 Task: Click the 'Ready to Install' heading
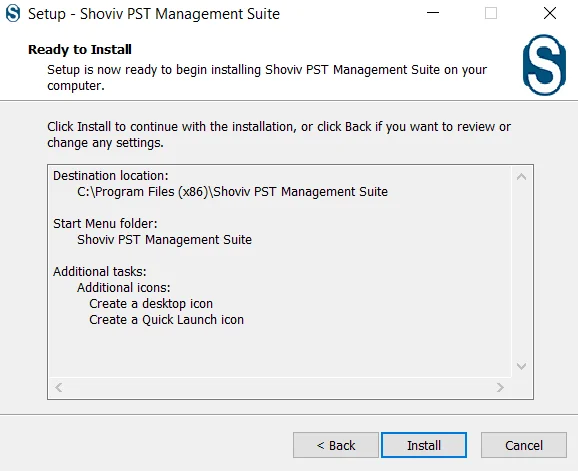[x=80, y=49]
